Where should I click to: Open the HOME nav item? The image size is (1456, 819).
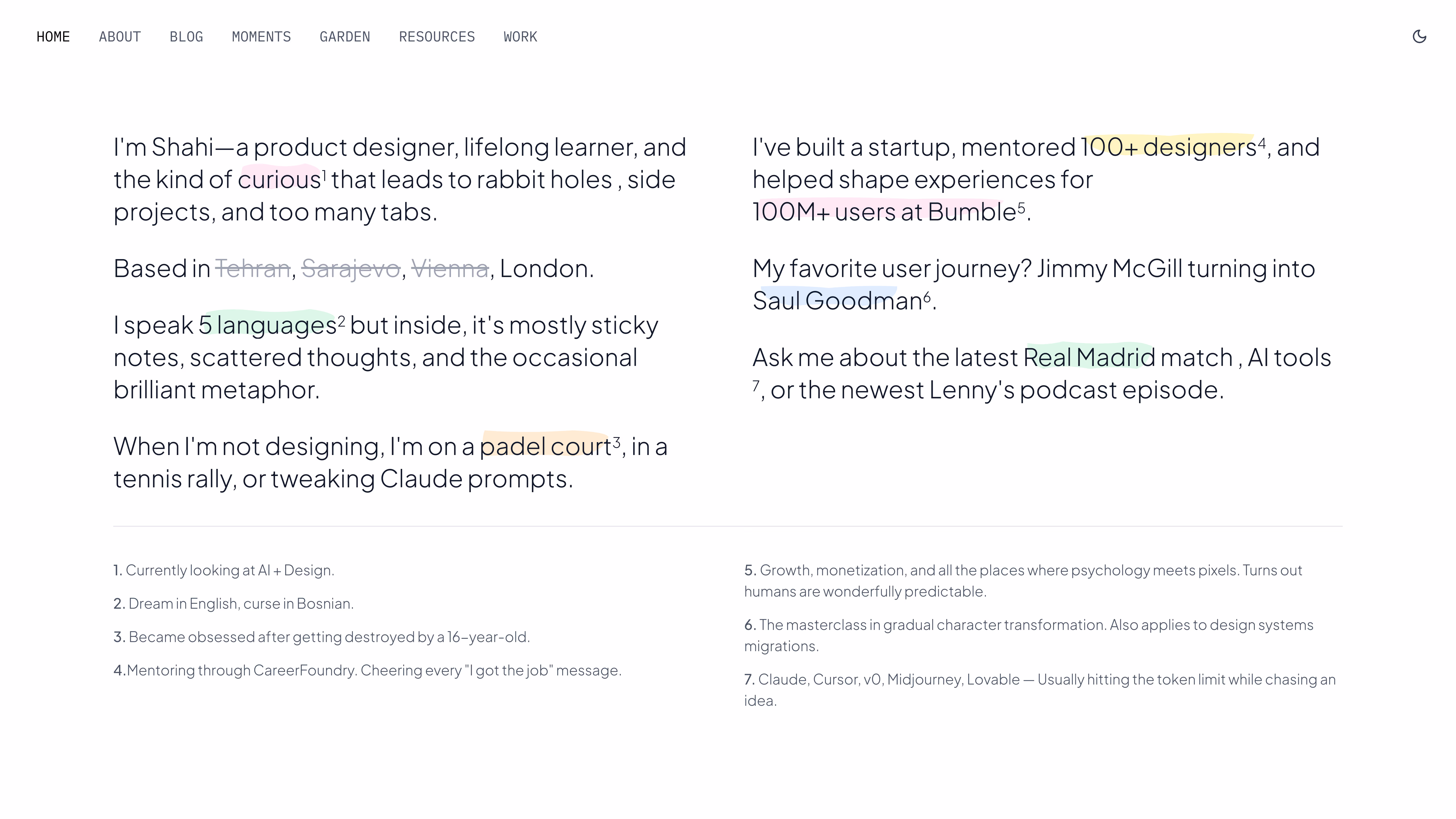pyautogui.click(x=53, y=37)
